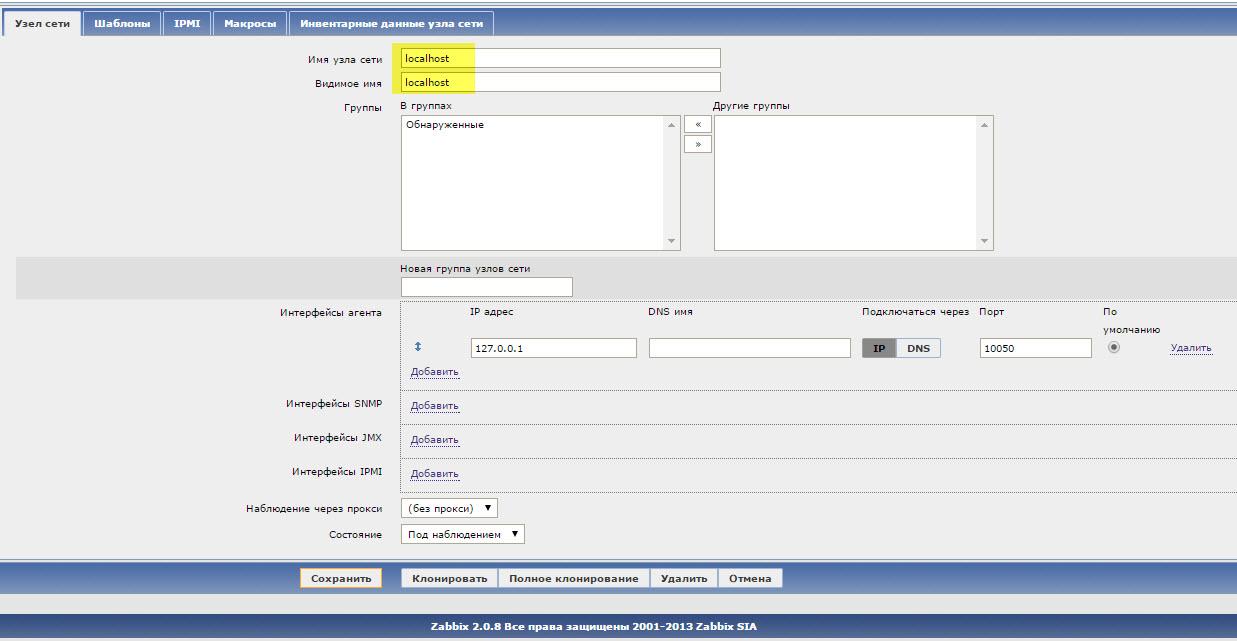Open Инвентарные данные узла сети tab

click(392, 23)
